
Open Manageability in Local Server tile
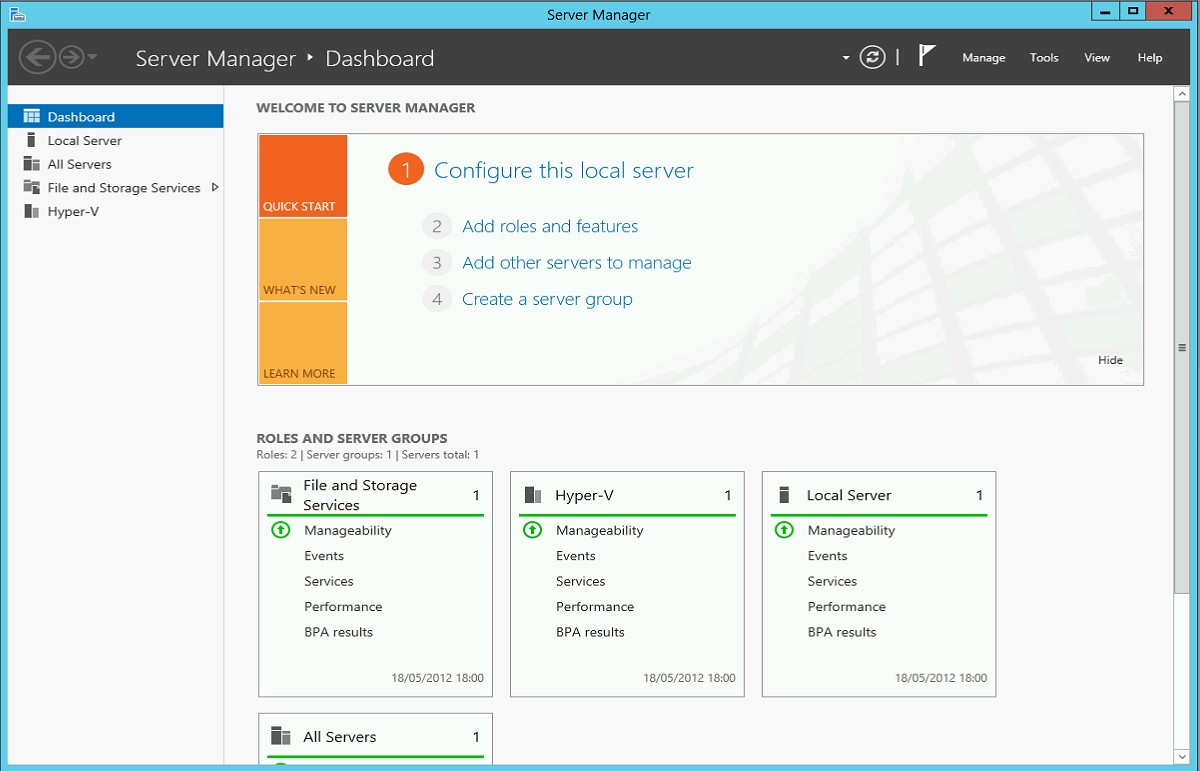tap(852, 531)
